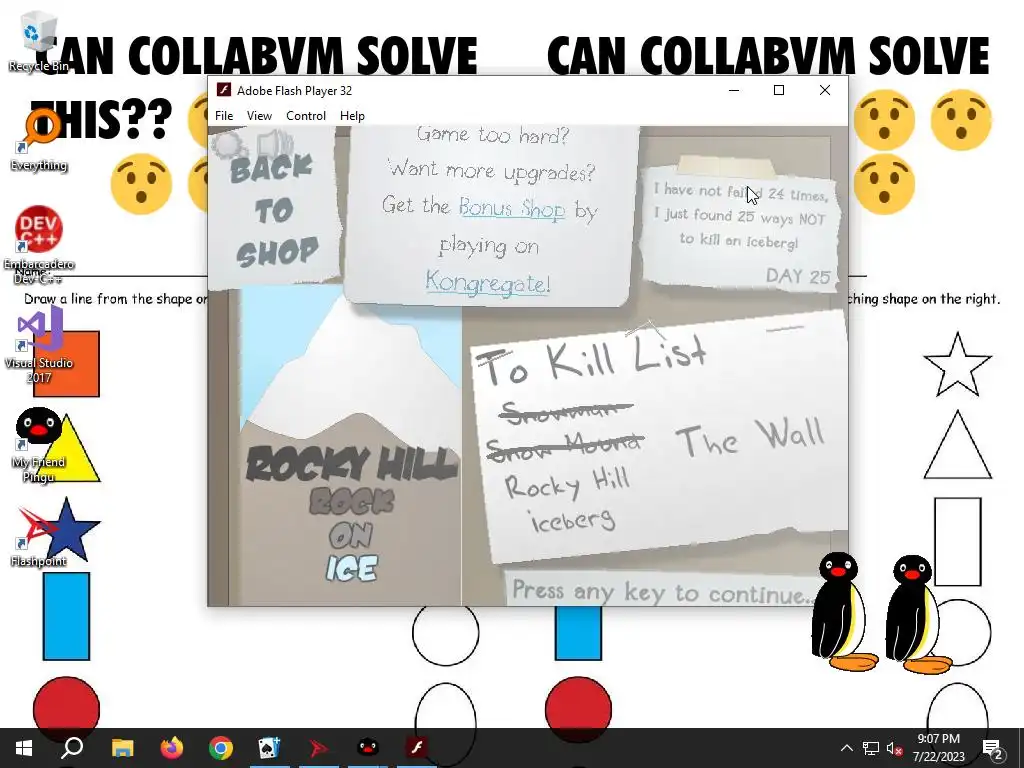
Task: Select the Embarcadero Dev-C++ desktop icon
Action: click(x=39, y=246)
